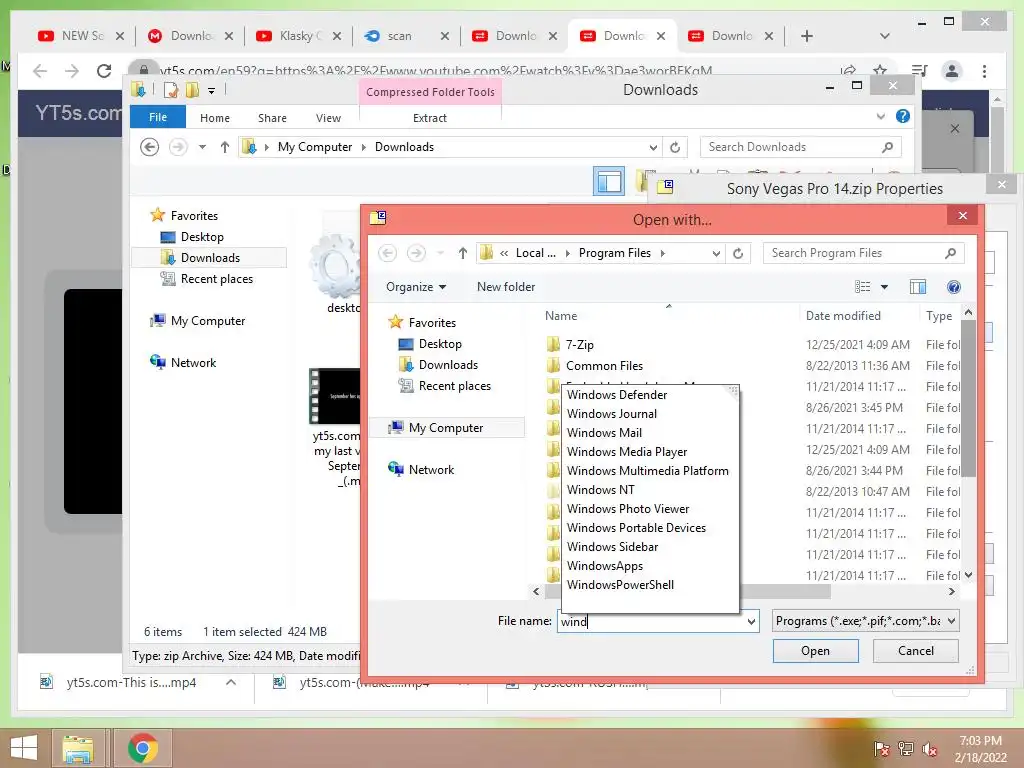1024x768 pixels.
Task: Reload the Chrome page
Action: (x=103, y=71)
